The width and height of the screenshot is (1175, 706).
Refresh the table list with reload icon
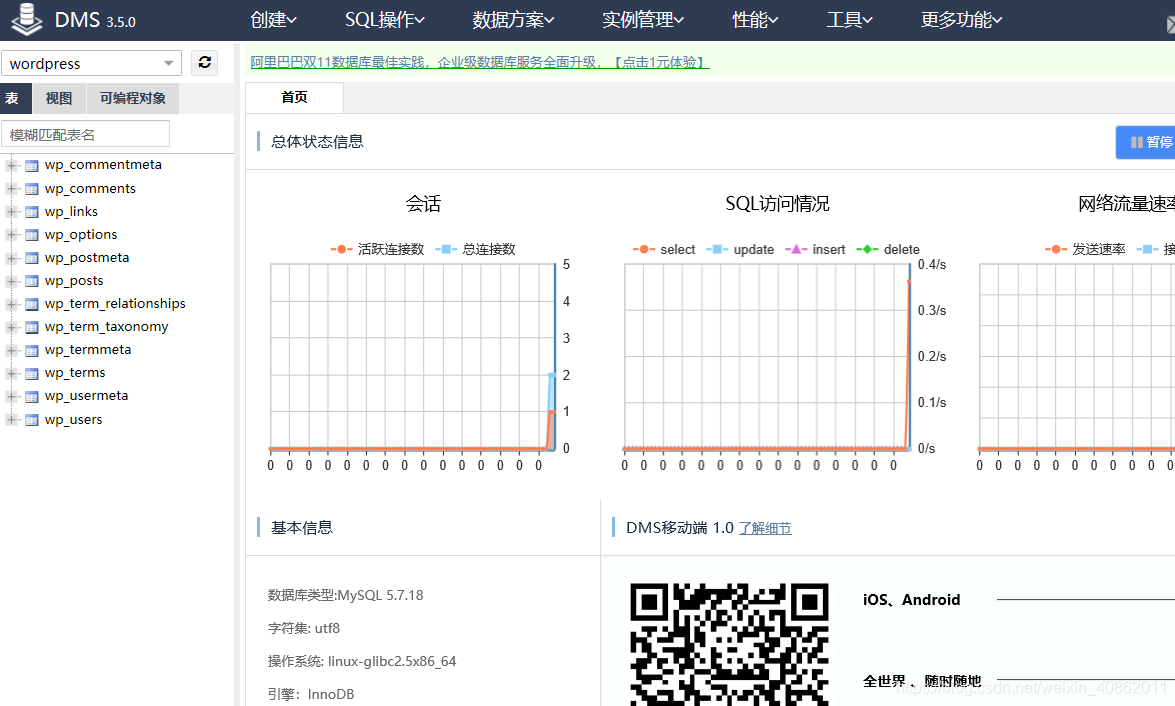point(205,63)
